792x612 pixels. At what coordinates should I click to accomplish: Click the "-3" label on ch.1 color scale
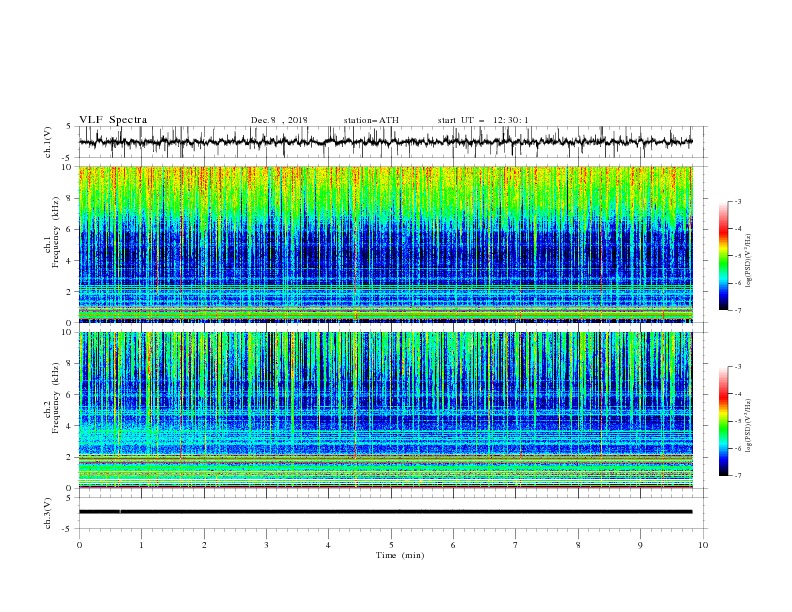click(738, 201)
